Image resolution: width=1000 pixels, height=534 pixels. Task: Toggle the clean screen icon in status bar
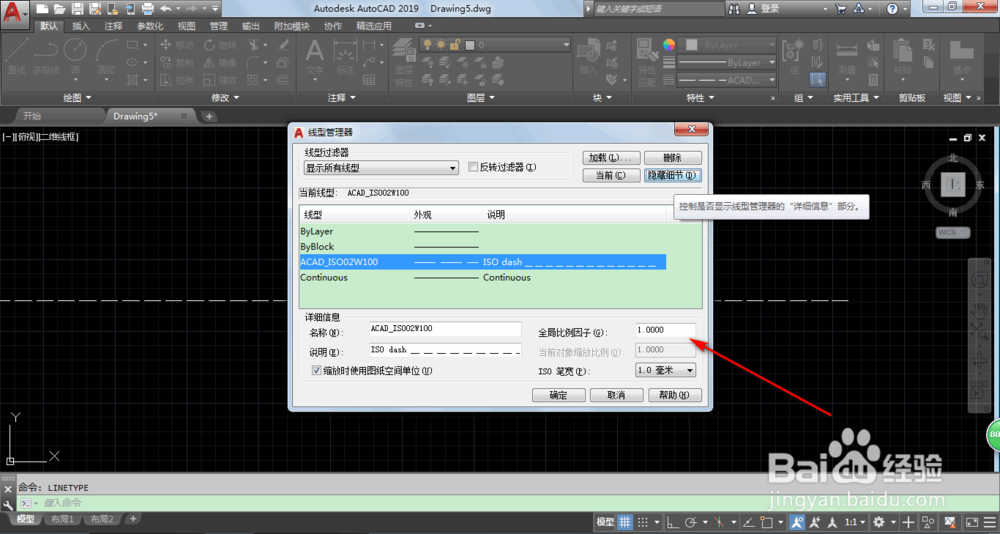972,522
